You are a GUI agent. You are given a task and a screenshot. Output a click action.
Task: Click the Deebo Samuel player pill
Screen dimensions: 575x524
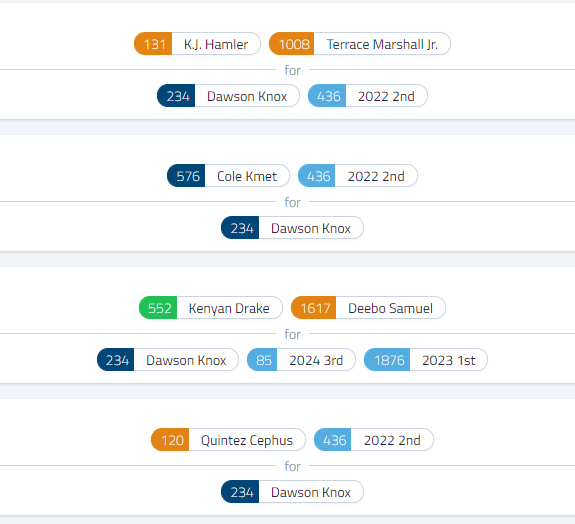[x=368, y=308]
